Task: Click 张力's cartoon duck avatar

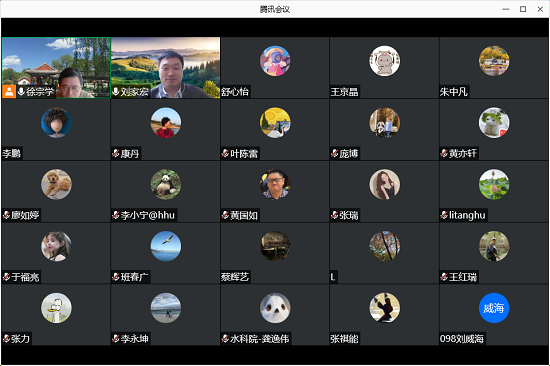Action: coord(56,308)
